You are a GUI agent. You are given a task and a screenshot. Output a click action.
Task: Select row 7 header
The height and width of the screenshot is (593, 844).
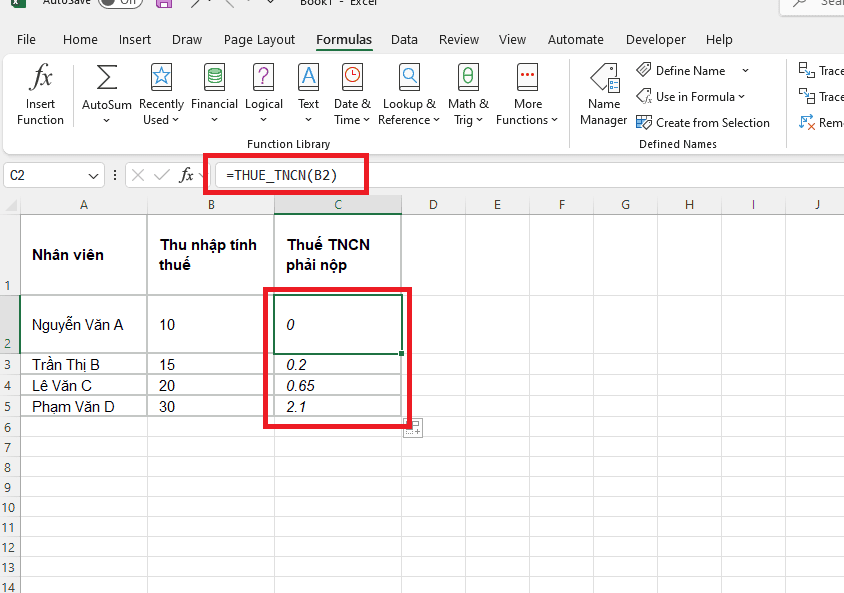[x=9, y=447]
